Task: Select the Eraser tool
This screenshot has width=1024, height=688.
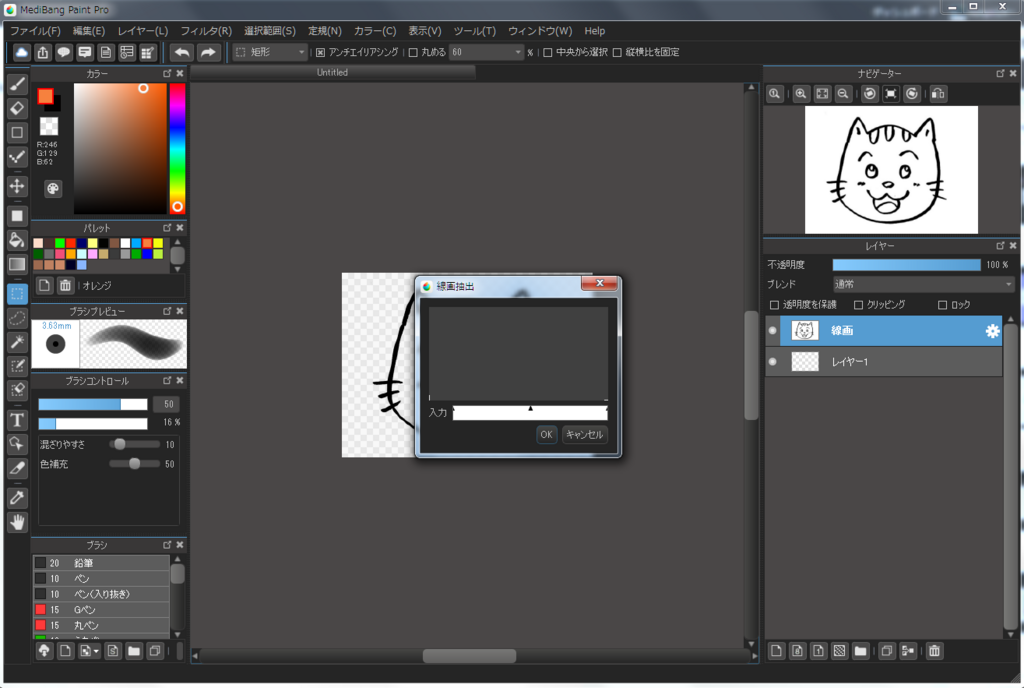Action: click(x=17, y=108)
